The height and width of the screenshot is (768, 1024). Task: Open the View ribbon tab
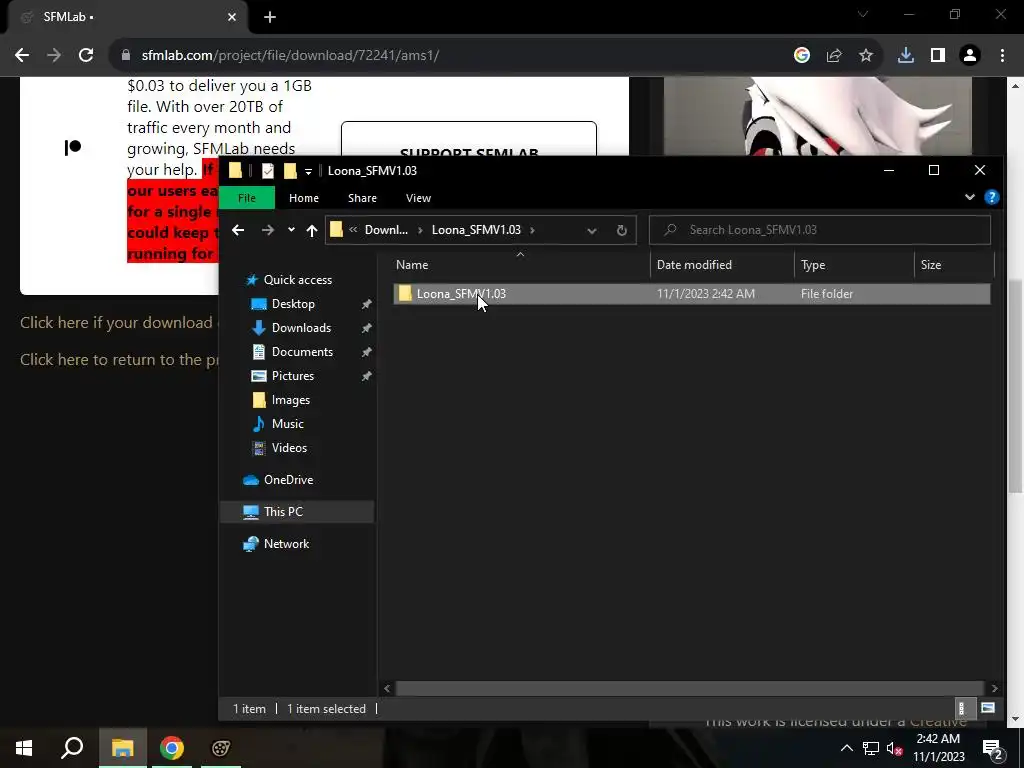pyautogui.click(x=418, y=198)
